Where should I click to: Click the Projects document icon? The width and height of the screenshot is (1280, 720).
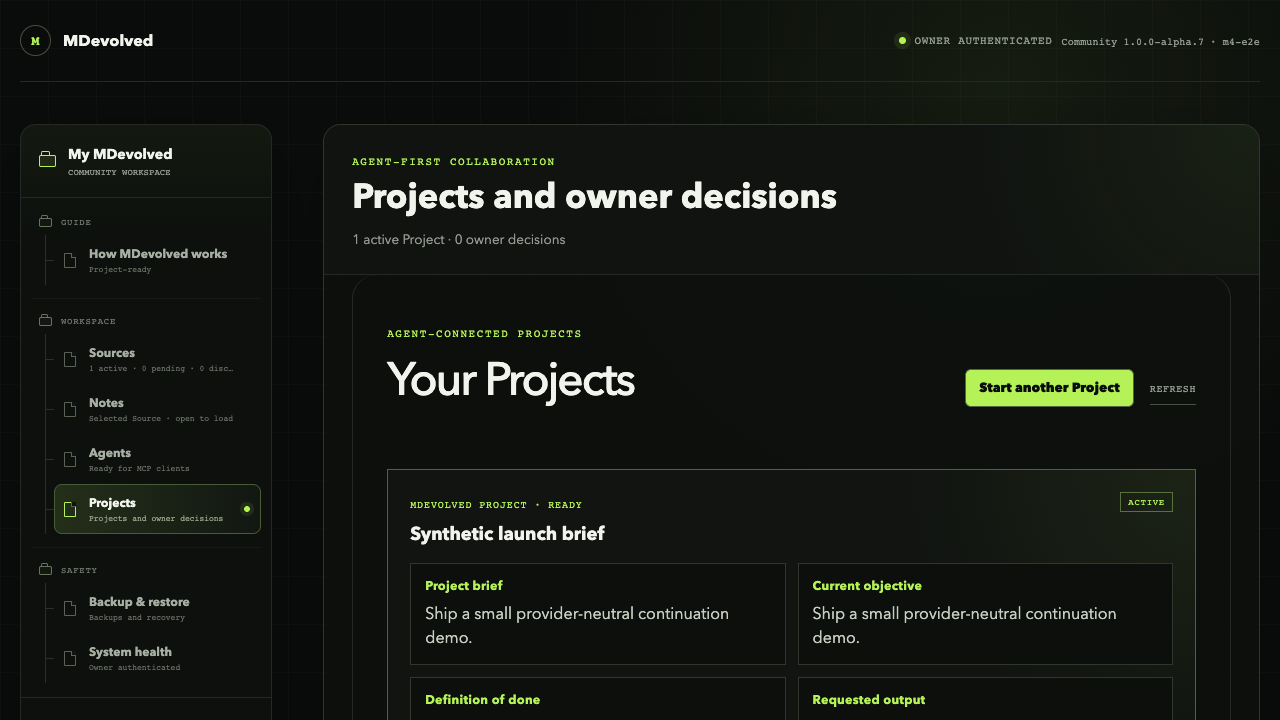(x=70, y=510)
